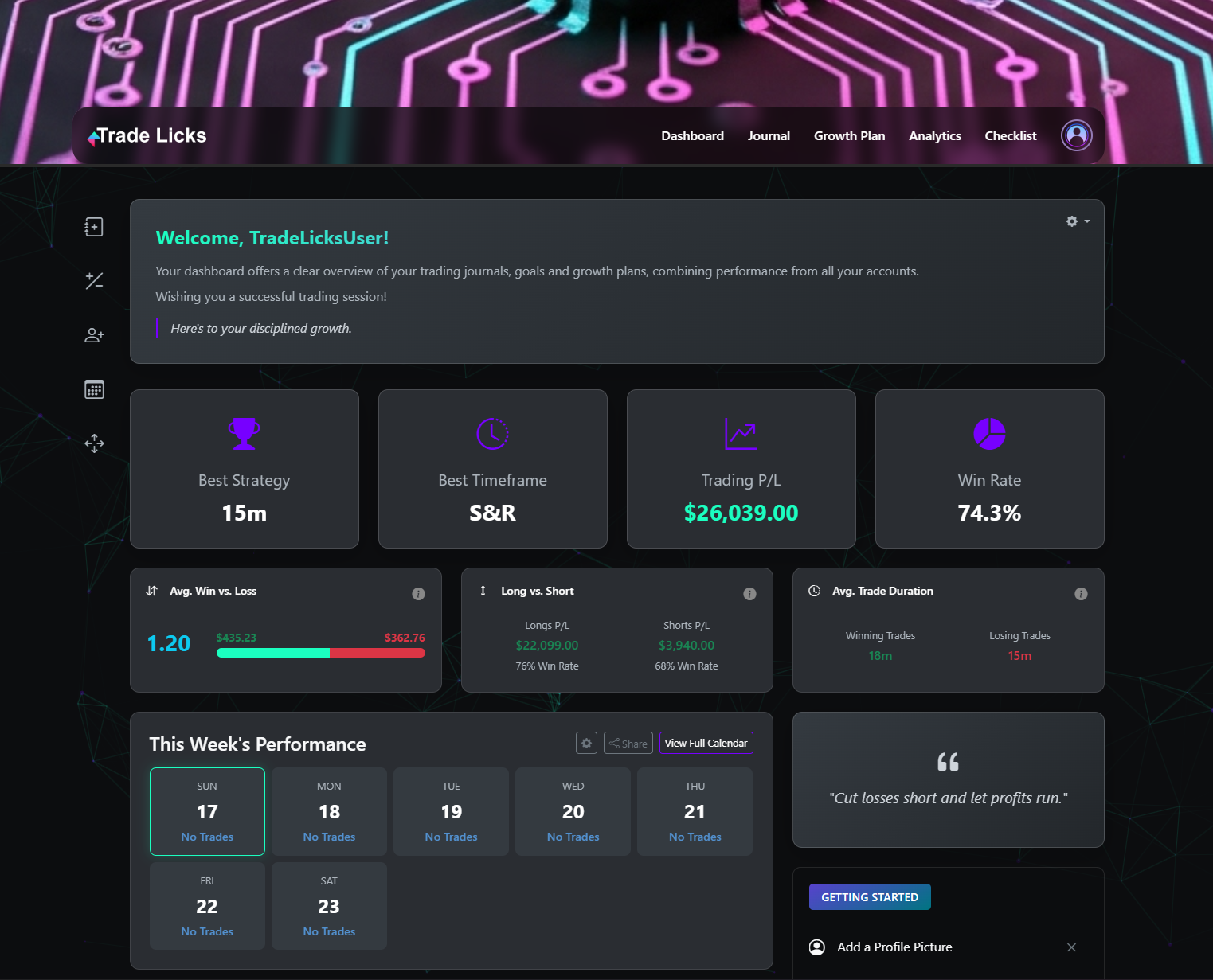Viewport: 1213px width, 980px height.
Task: Click the info icon on Avg. Trade Duration
Action: point(1081,593)
